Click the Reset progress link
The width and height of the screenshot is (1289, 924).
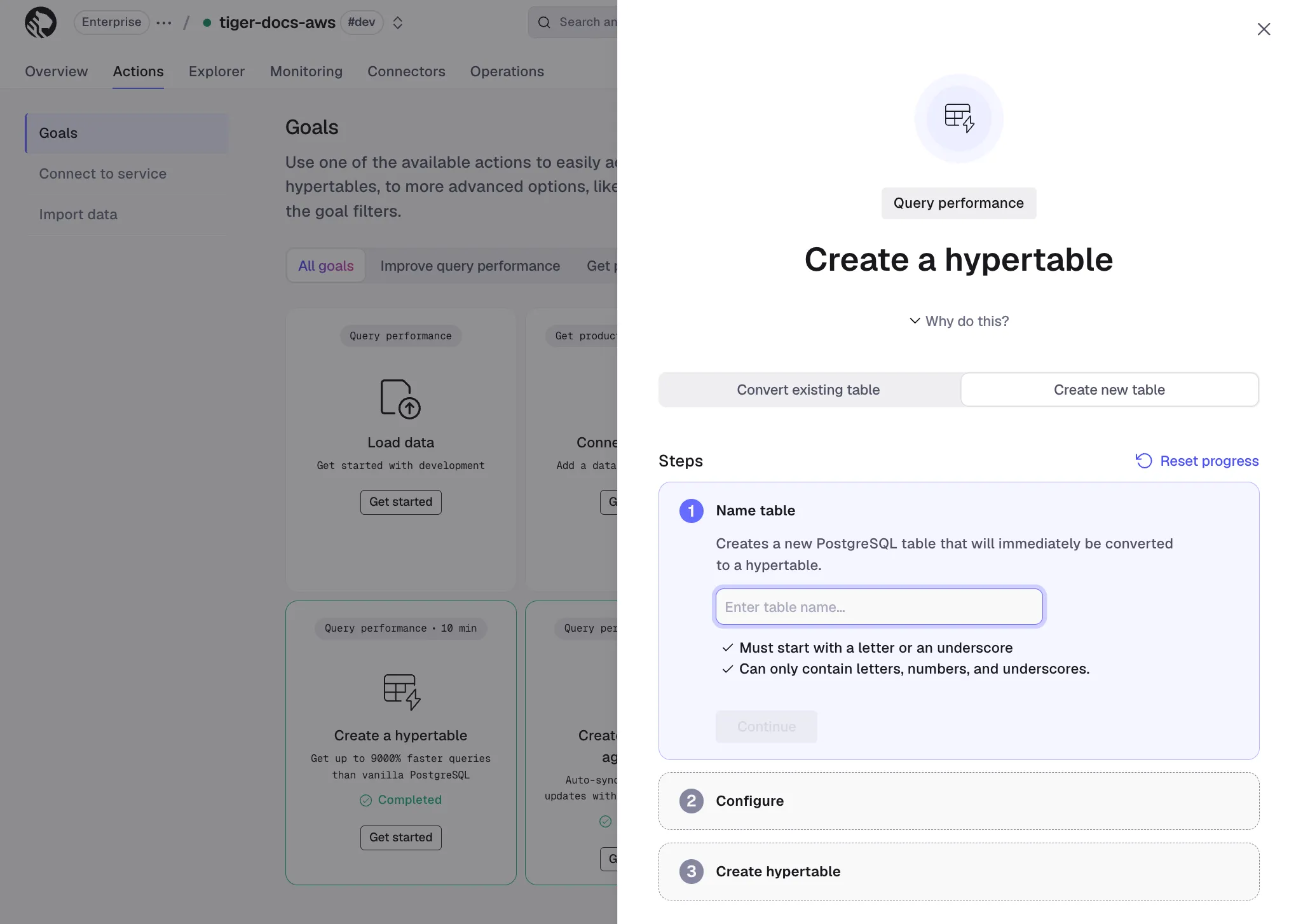(1197, 461)
